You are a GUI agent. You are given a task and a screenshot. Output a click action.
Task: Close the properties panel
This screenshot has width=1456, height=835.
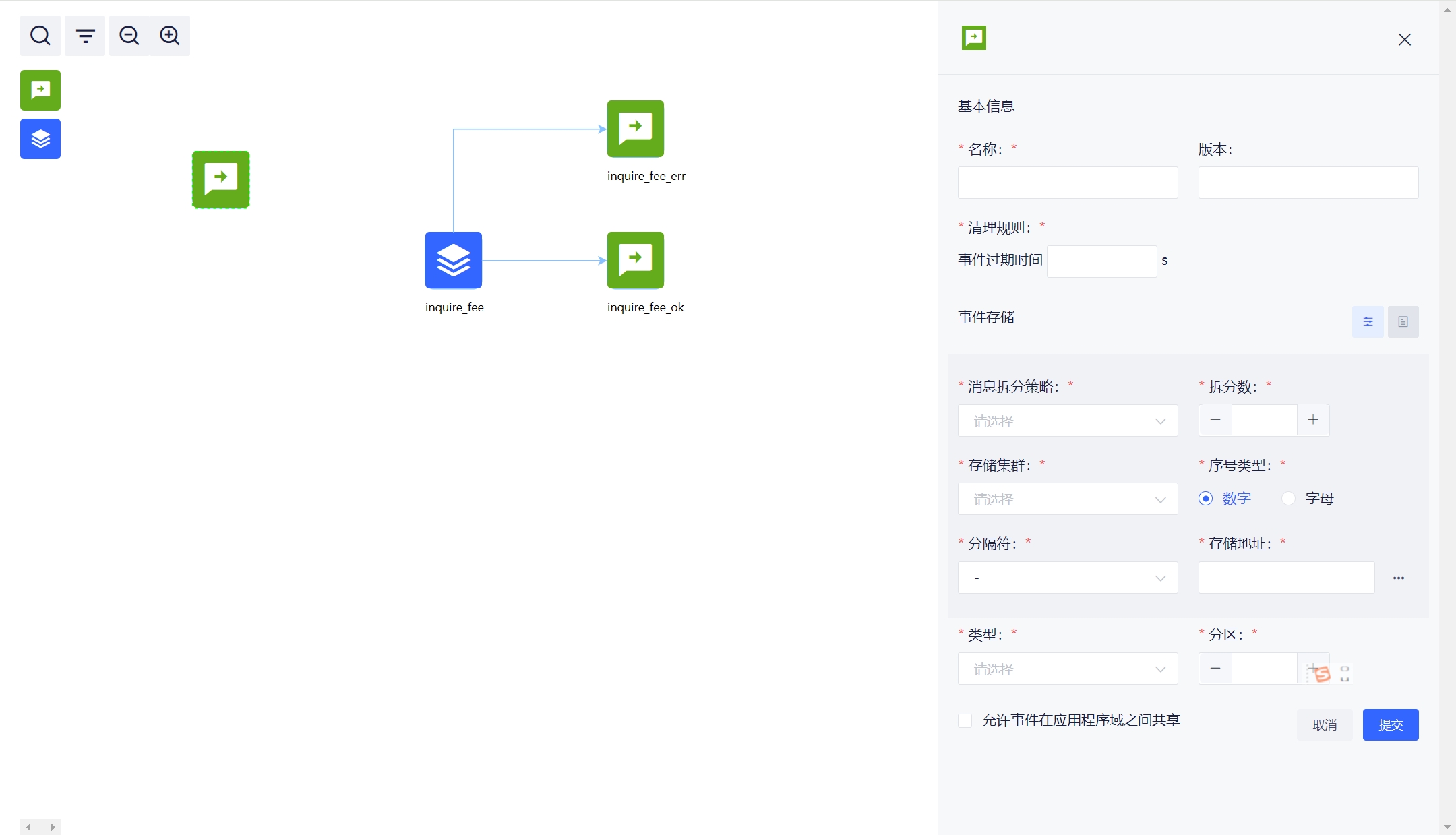tap(1405, 40)
